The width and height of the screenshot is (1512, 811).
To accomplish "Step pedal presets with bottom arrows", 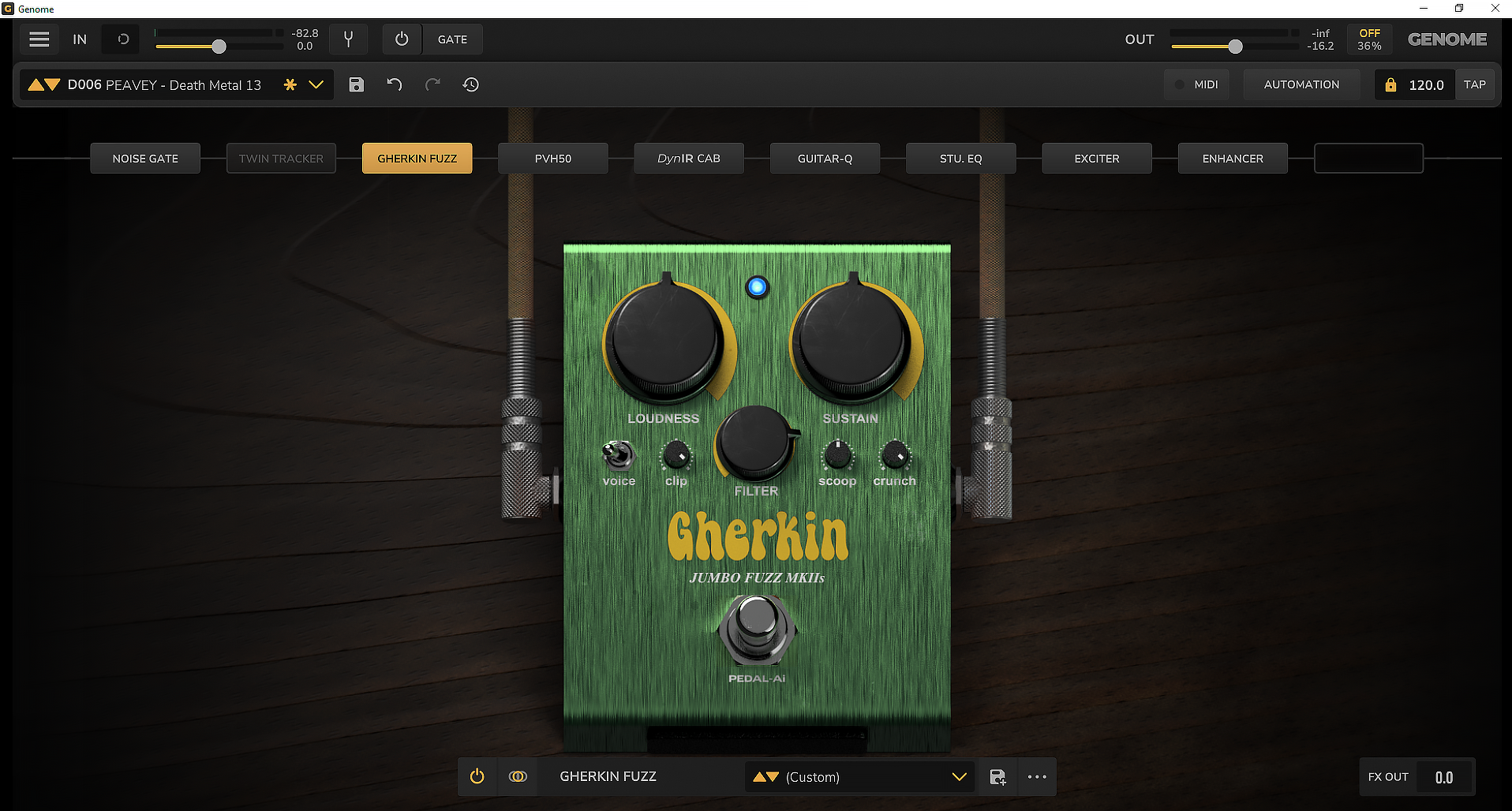I will (765, 777).
